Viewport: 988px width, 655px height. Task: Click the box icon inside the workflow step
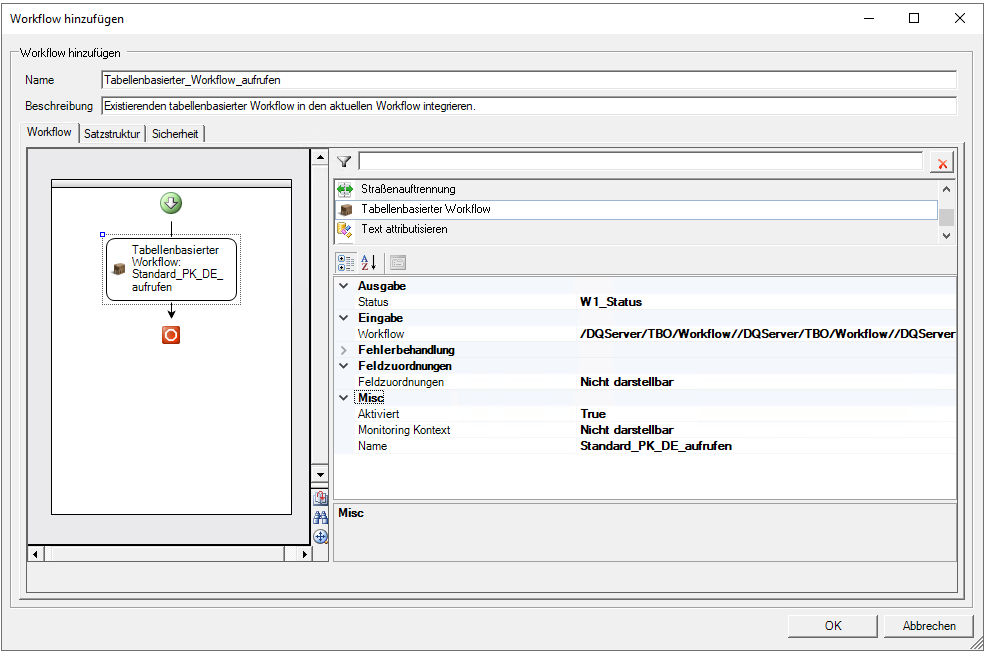point(118,269)
